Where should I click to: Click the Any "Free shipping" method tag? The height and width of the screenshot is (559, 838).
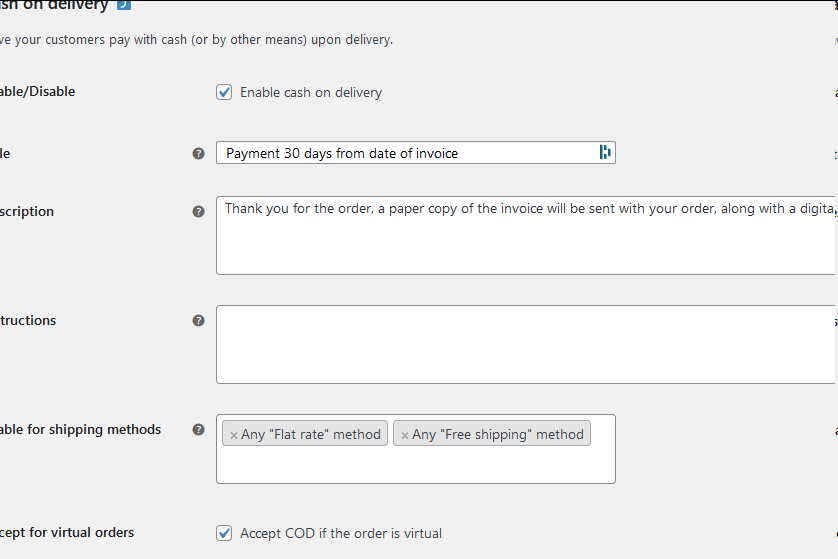click(x=497, y=434)
